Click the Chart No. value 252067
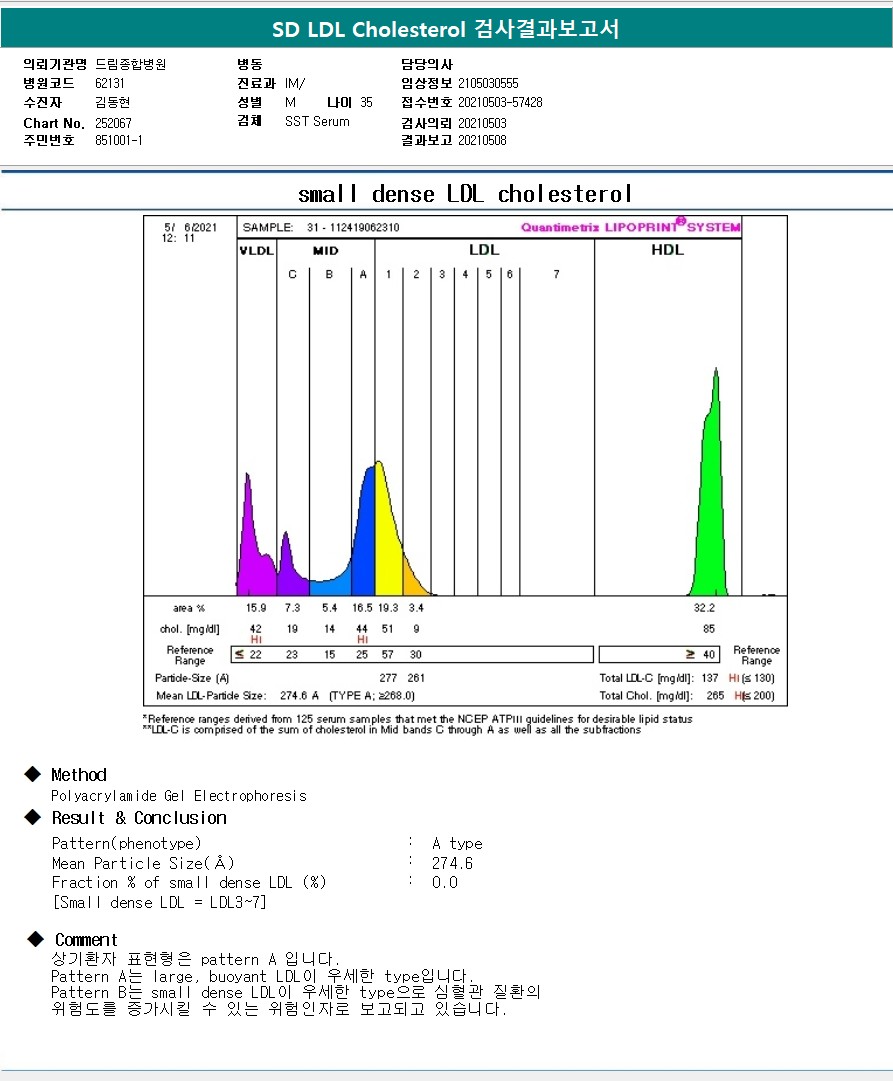The width and height of the screenshot is (893, 1081). click(x=113, y=123)
